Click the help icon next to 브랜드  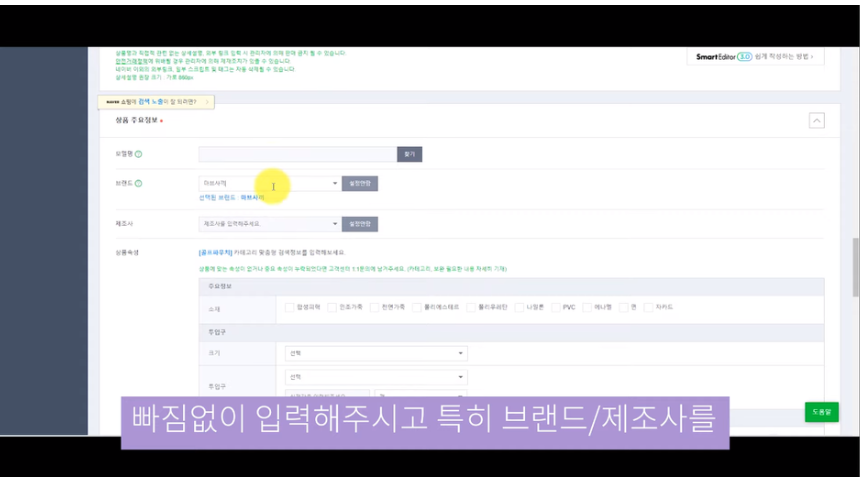point(138,183)
